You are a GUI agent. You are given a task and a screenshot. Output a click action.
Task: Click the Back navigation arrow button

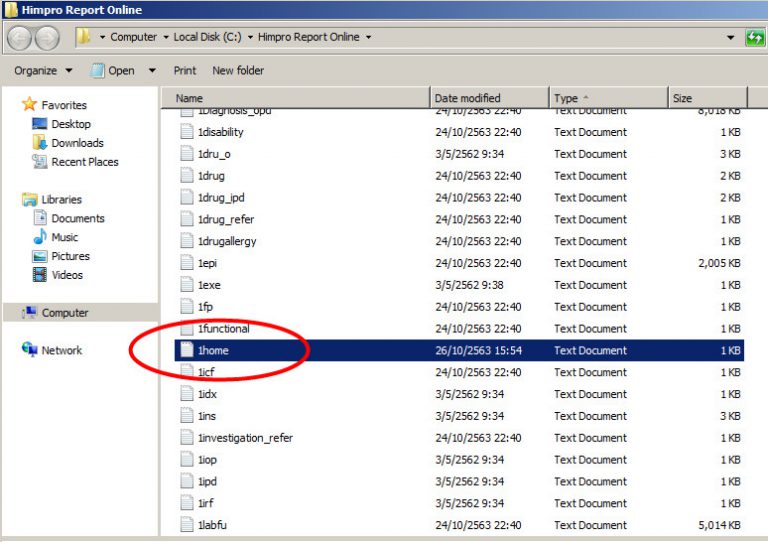pyautogui.click(x=20, y=38)
